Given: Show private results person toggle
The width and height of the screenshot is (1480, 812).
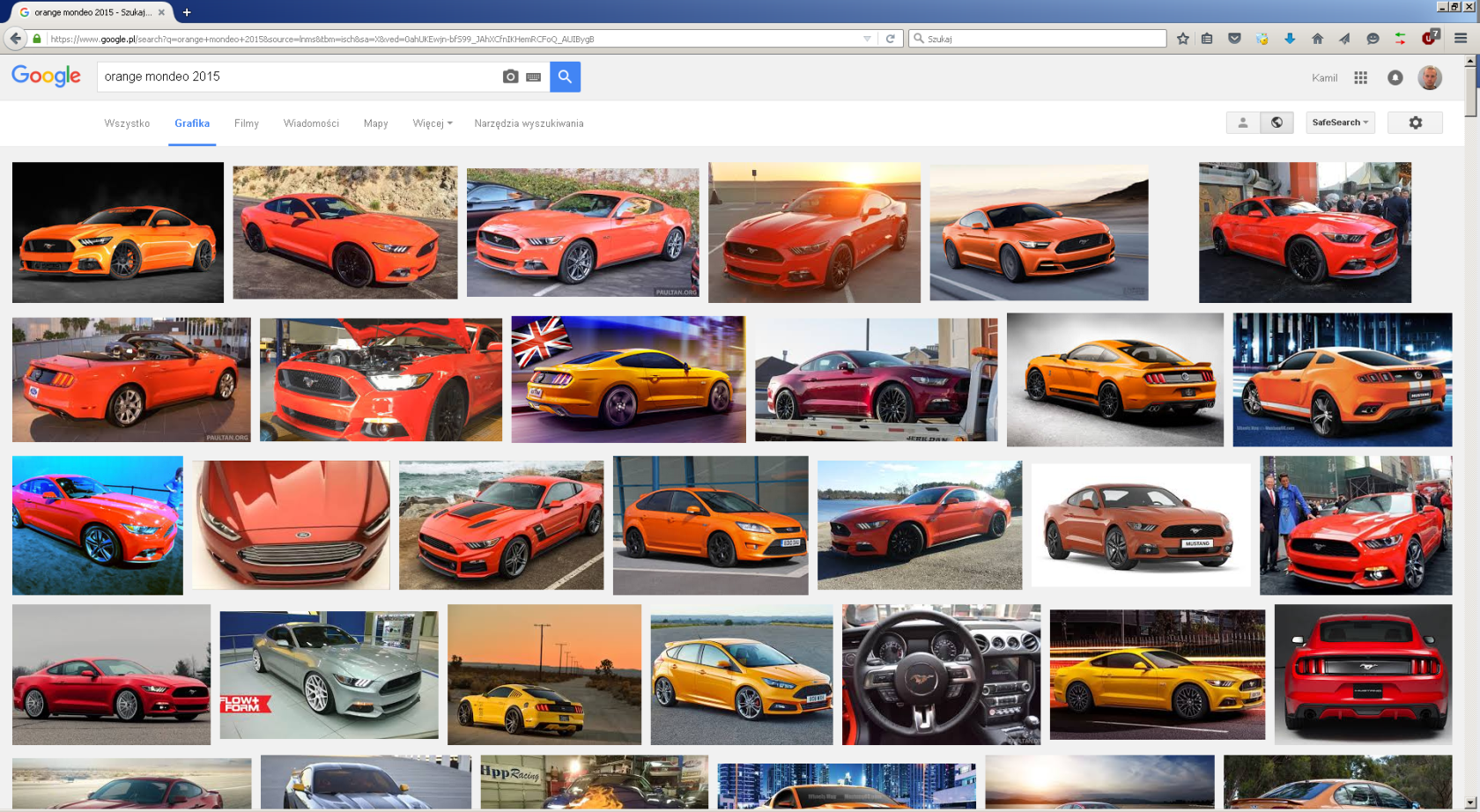Looking at the screenshot, I should click(1243, 122).
